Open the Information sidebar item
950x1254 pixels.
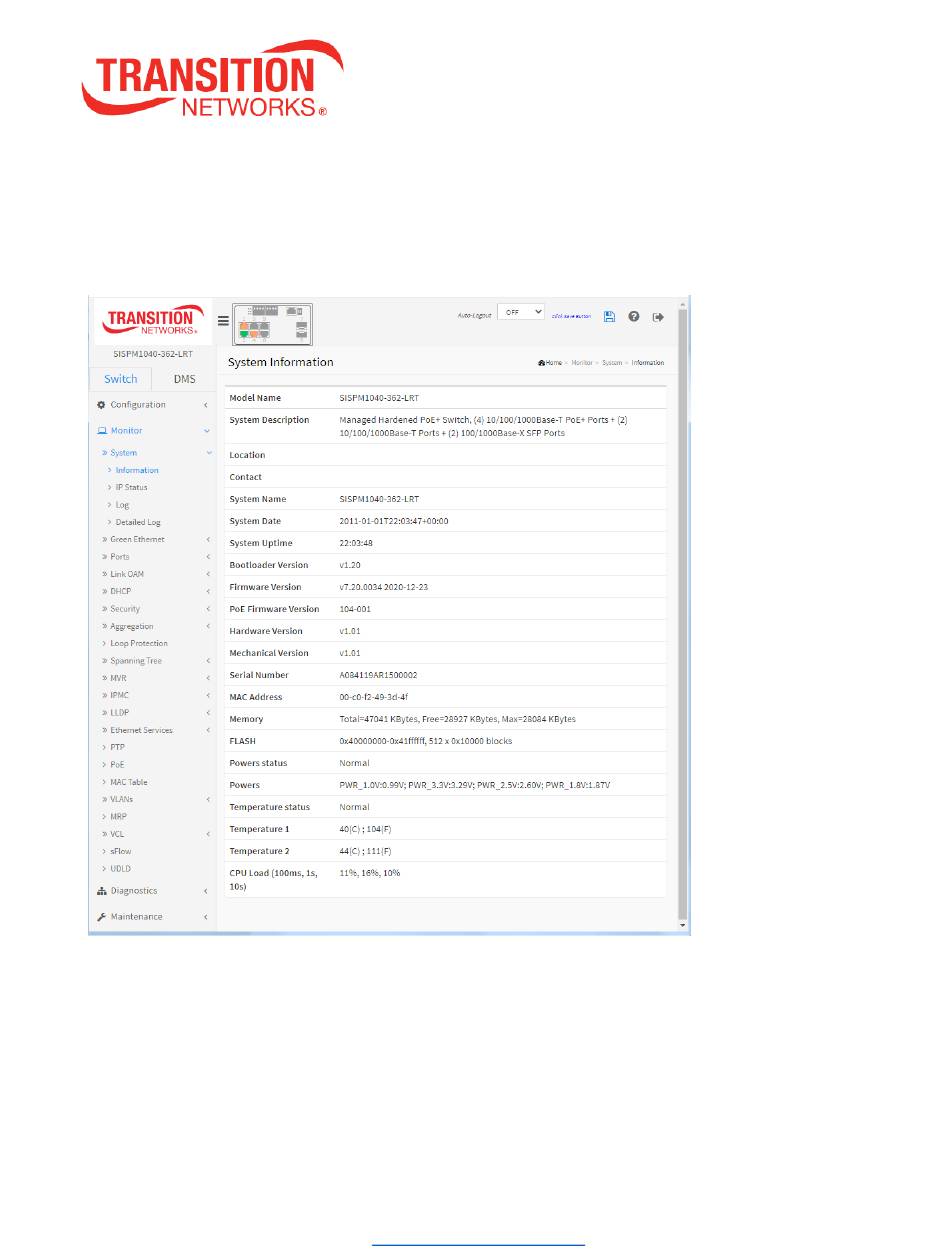[x=137, y=470]
